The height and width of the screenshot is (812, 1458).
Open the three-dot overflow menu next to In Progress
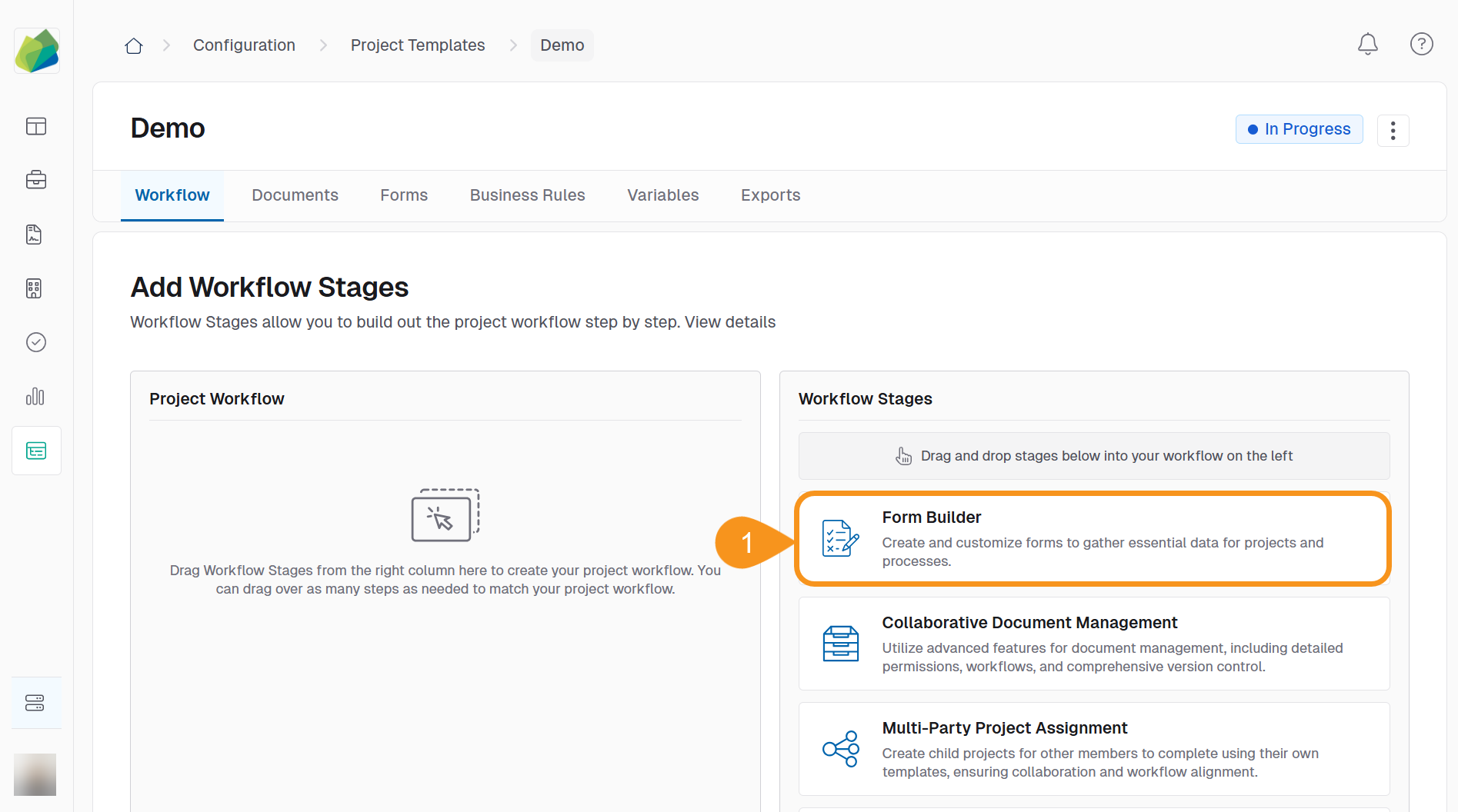1393,131
